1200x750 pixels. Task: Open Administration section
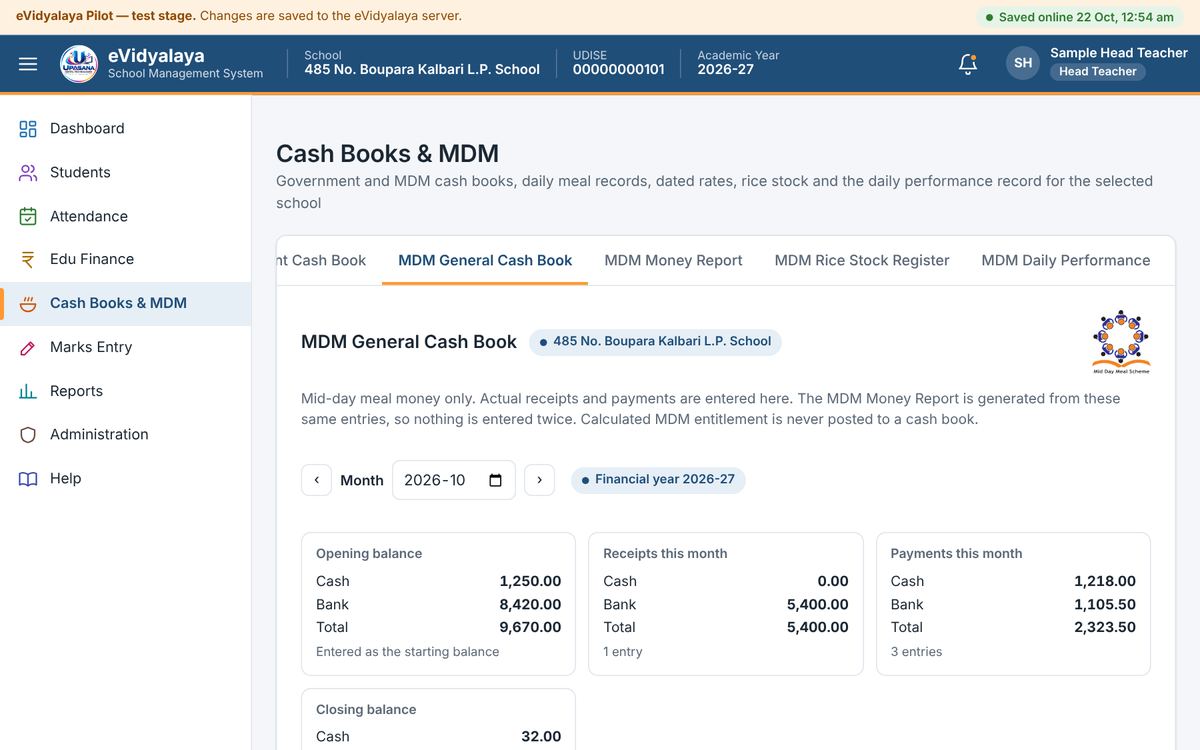tap(125, 434)
